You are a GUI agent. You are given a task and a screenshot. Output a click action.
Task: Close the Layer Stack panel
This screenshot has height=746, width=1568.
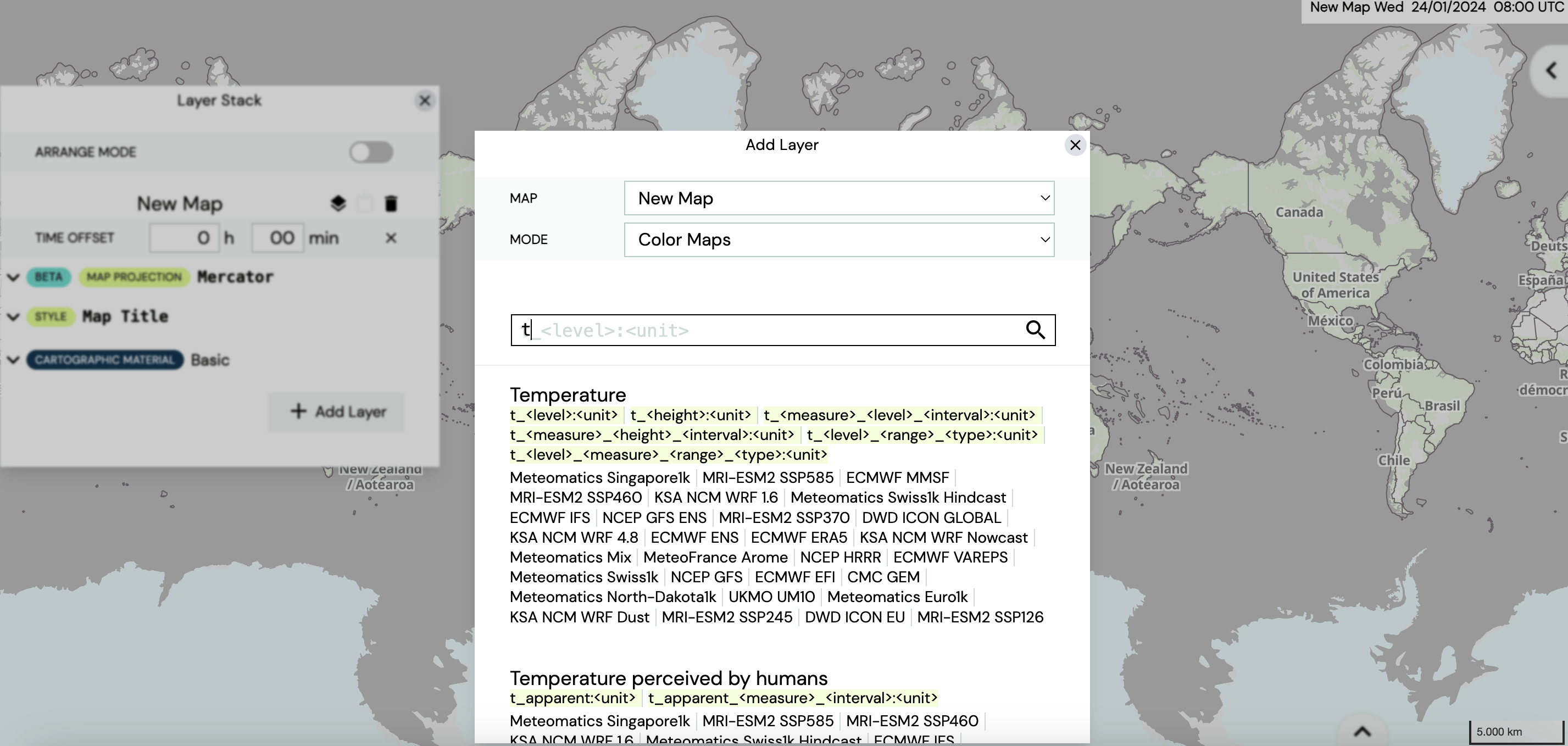(x=425, y=101)
